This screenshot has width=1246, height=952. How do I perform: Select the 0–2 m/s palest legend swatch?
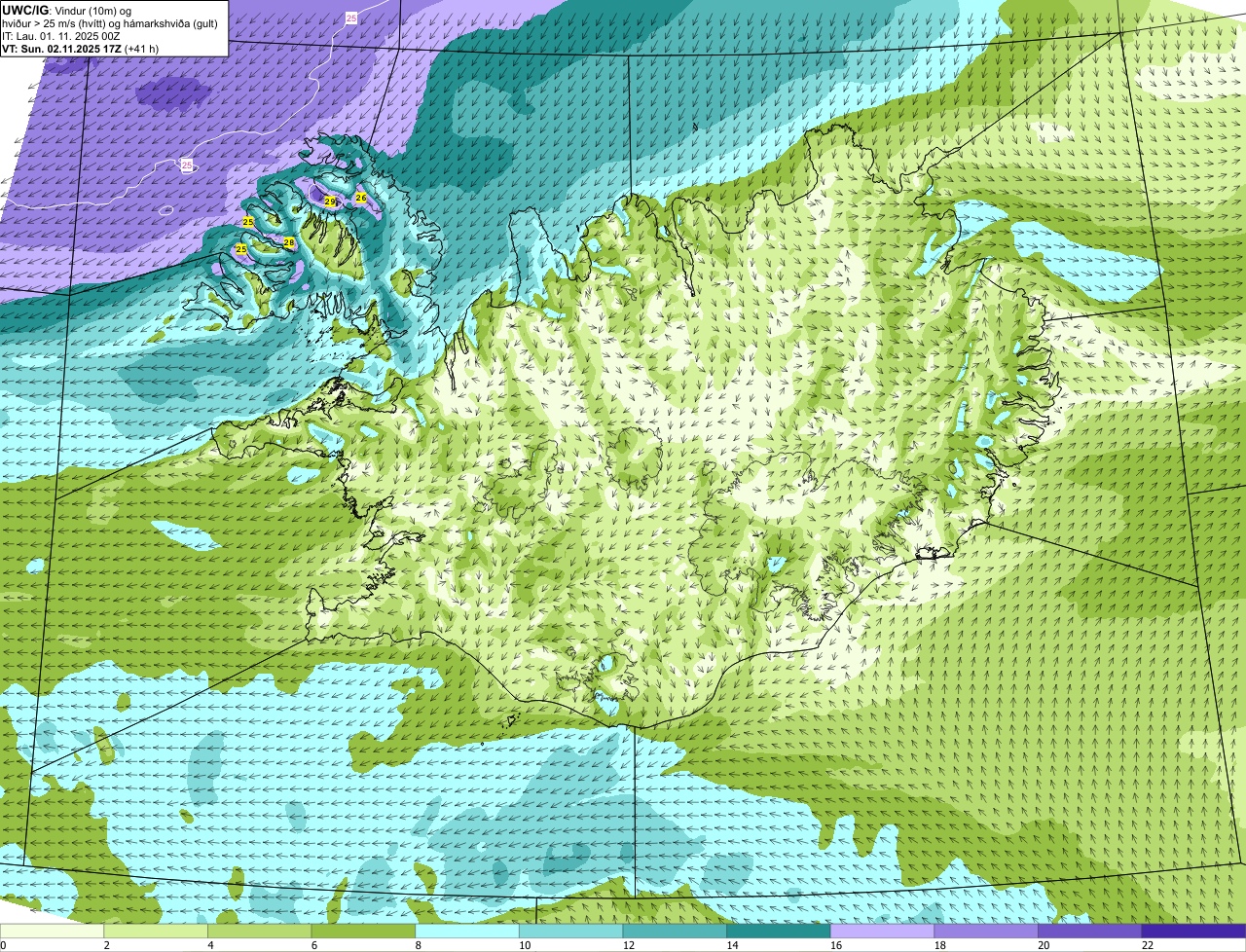pyautogui.click(x=52, y=931)
